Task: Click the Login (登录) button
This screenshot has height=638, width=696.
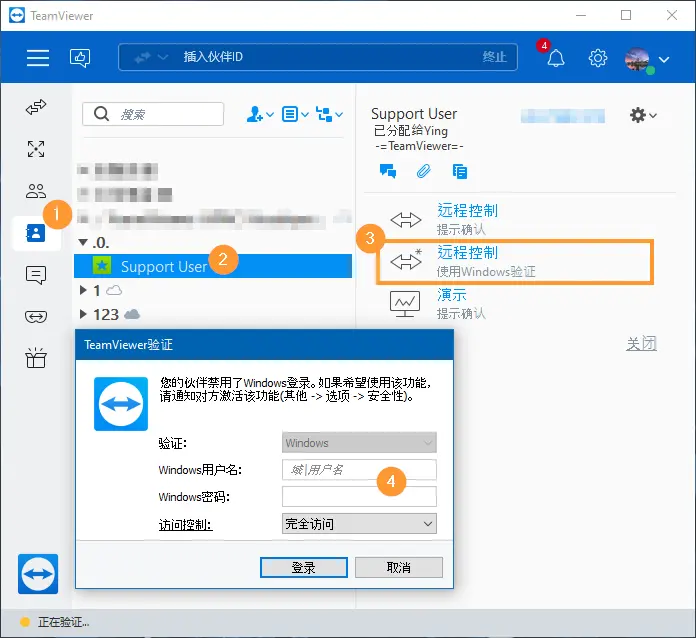Action: coord(304,567)
